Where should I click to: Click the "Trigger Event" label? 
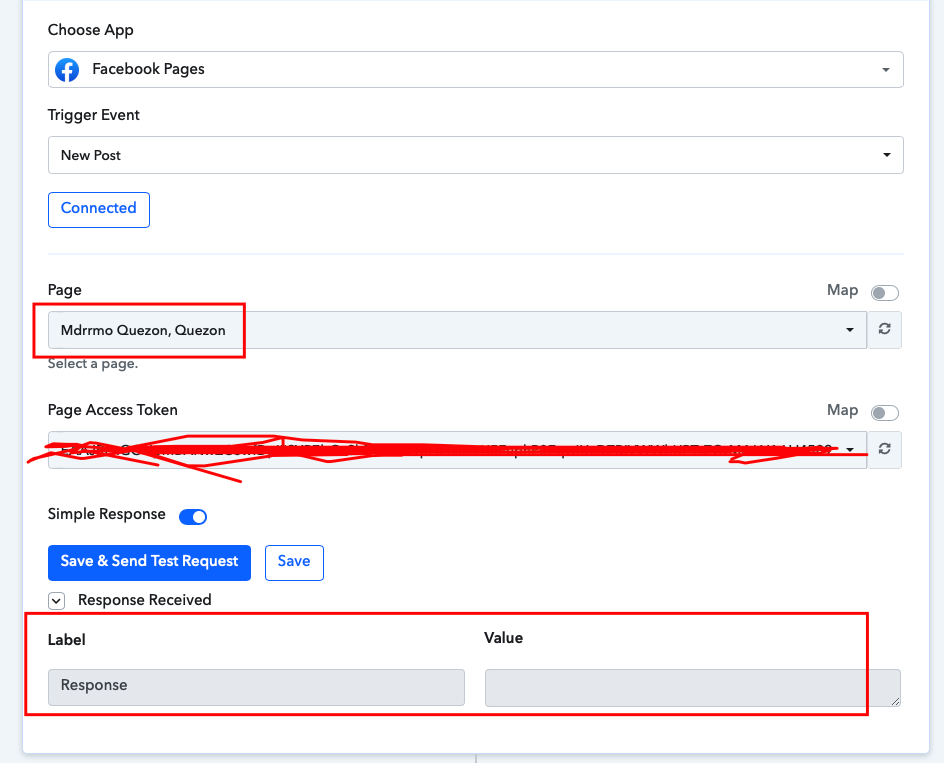point(93,115)
